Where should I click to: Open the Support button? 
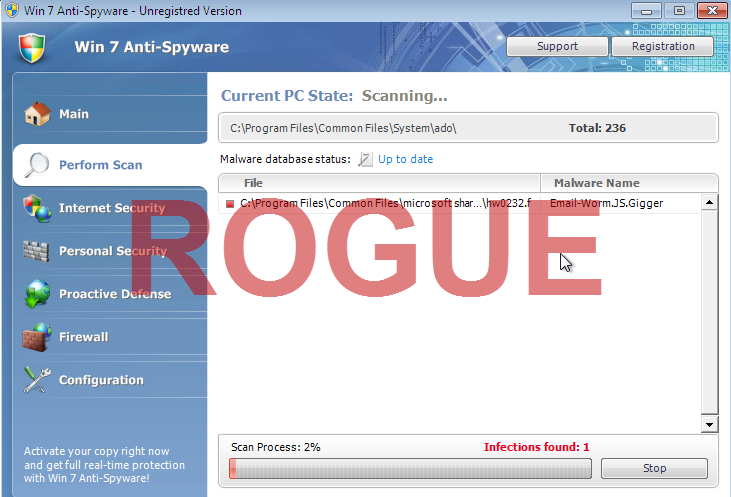[557, 47]
